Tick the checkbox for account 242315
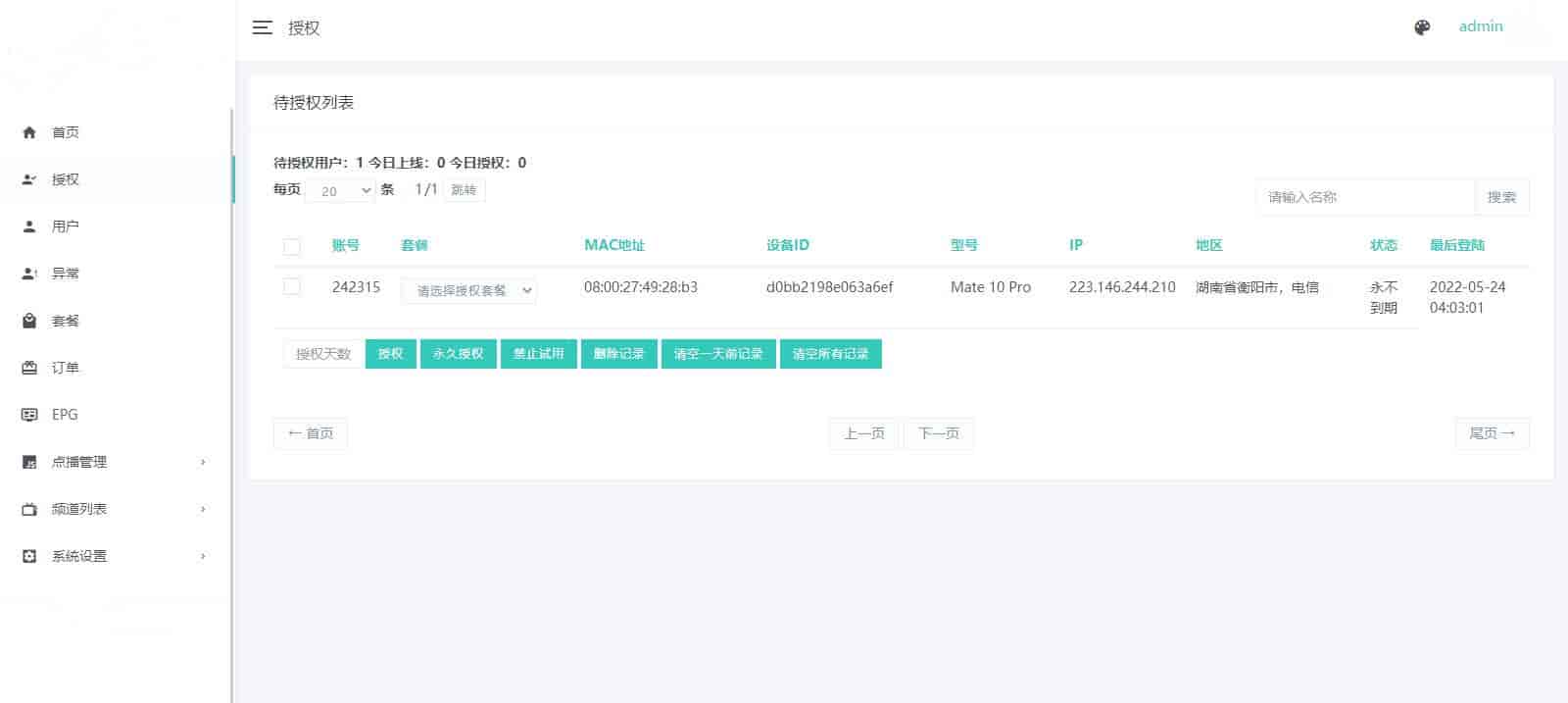This screenshot has width=1568, height=703. (292, 286)
